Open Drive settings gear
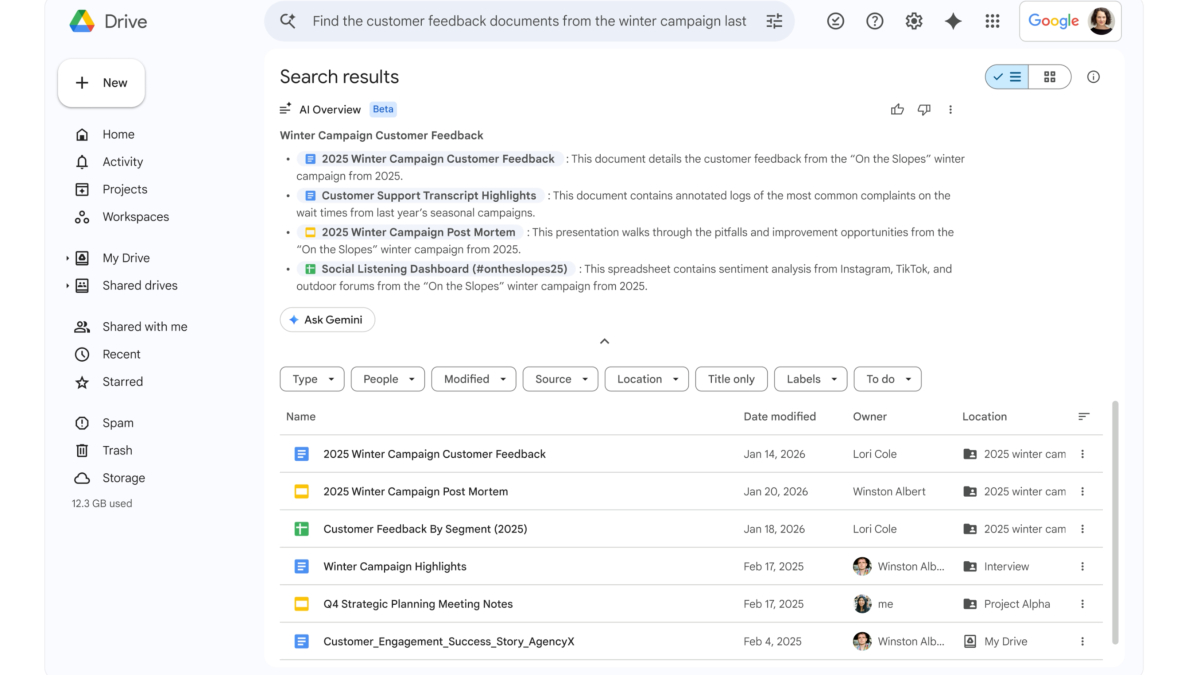This screenshot has height=675, width=1200. [913, 20]
